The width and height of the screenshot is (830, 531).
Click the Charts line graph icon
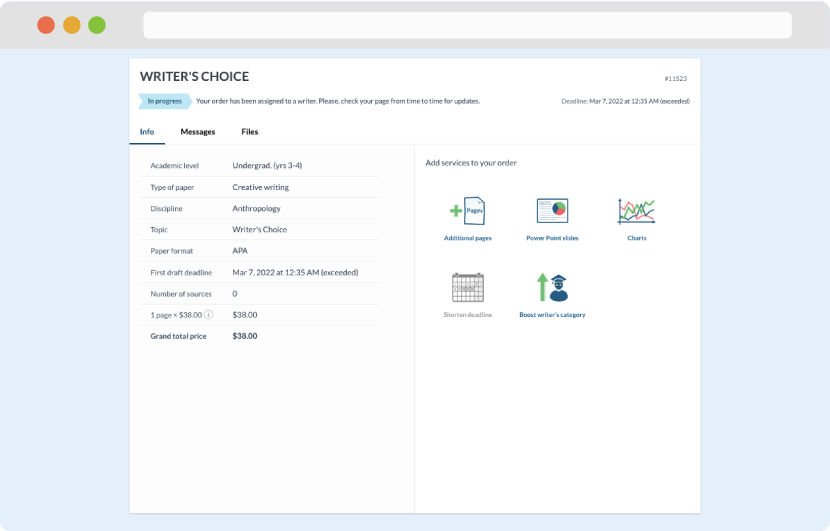click(636, 211)
